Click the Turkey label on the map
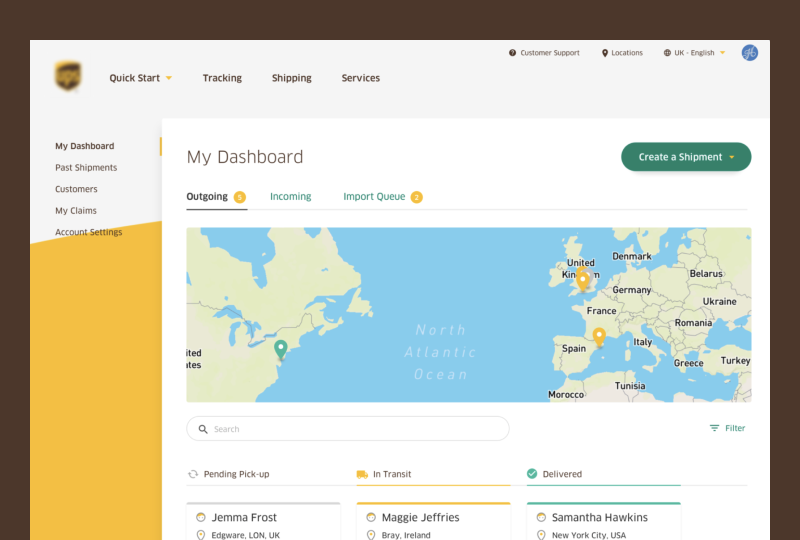The image size is (800, 540). (x=735, y=360)
